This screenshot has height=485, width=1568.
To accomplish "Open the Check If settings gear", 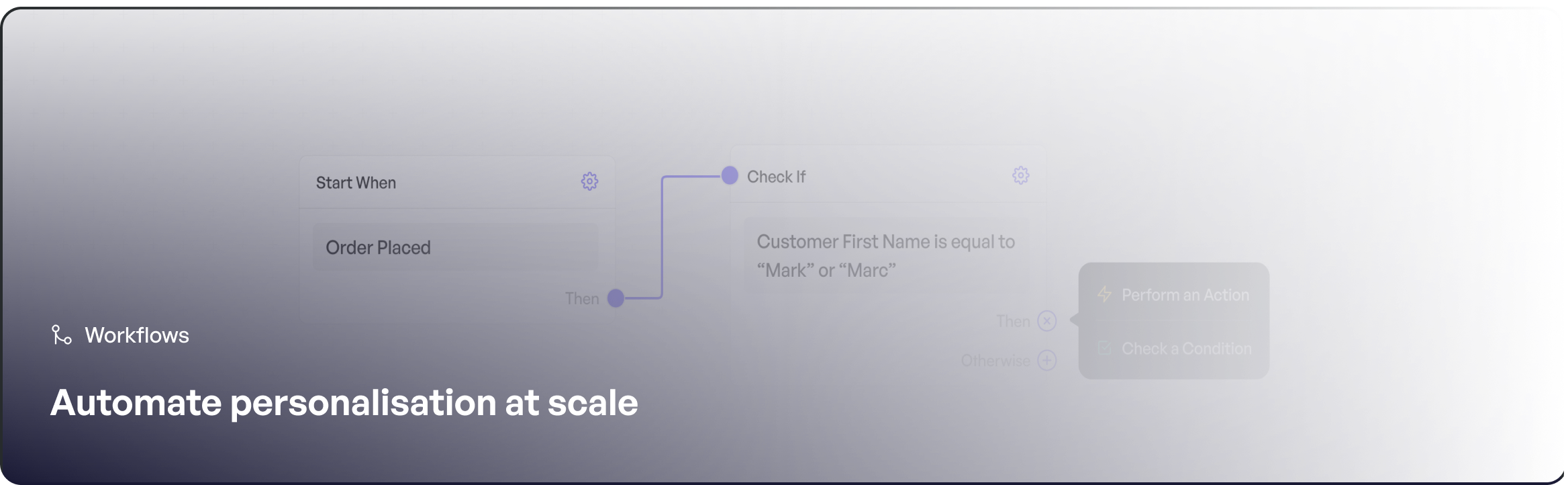I will pyautogui.click(x=1020, y=175).
